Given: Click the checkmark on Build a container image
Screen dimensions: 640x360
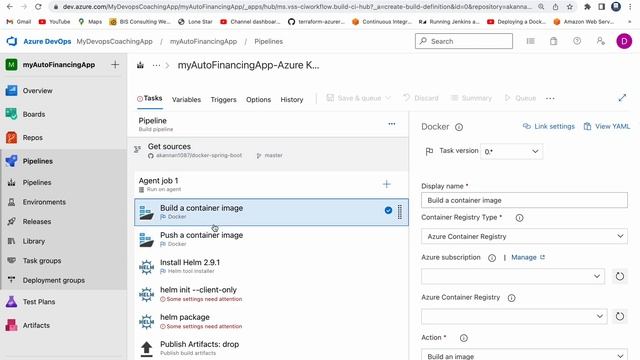Looking at the screenshot, I should (388, 211).
